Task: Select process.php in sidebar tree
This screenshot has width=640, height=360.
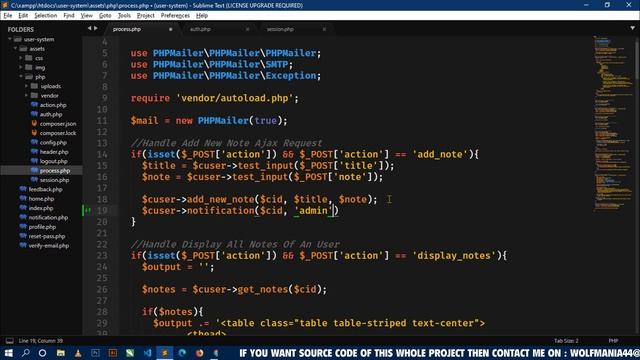Action: 55,171
